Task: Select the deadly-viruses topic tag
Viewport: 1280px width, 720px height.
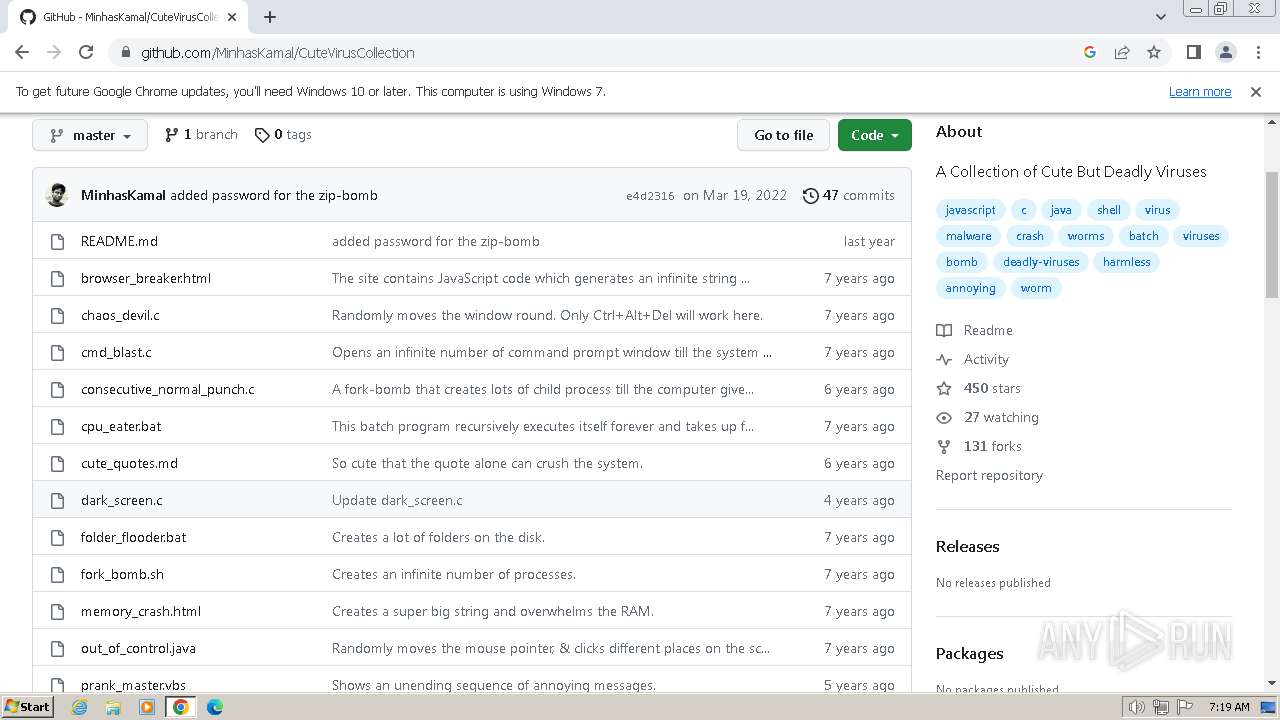Action: pyautogui.click(x=1041, y=262)
